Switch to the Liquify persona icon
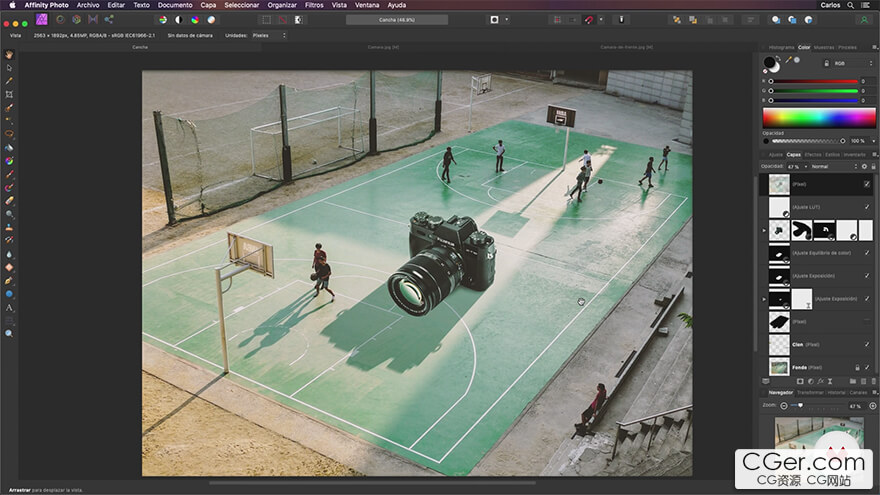The height and width of the screenshot is (495, 880). coord(60,19)
